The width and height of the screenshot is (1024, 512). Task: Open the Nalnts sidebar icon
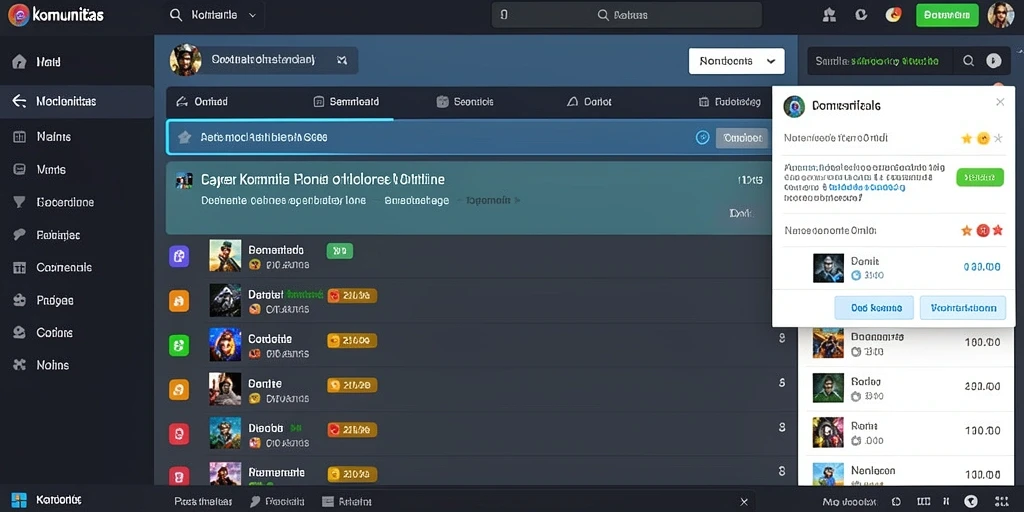20,136
